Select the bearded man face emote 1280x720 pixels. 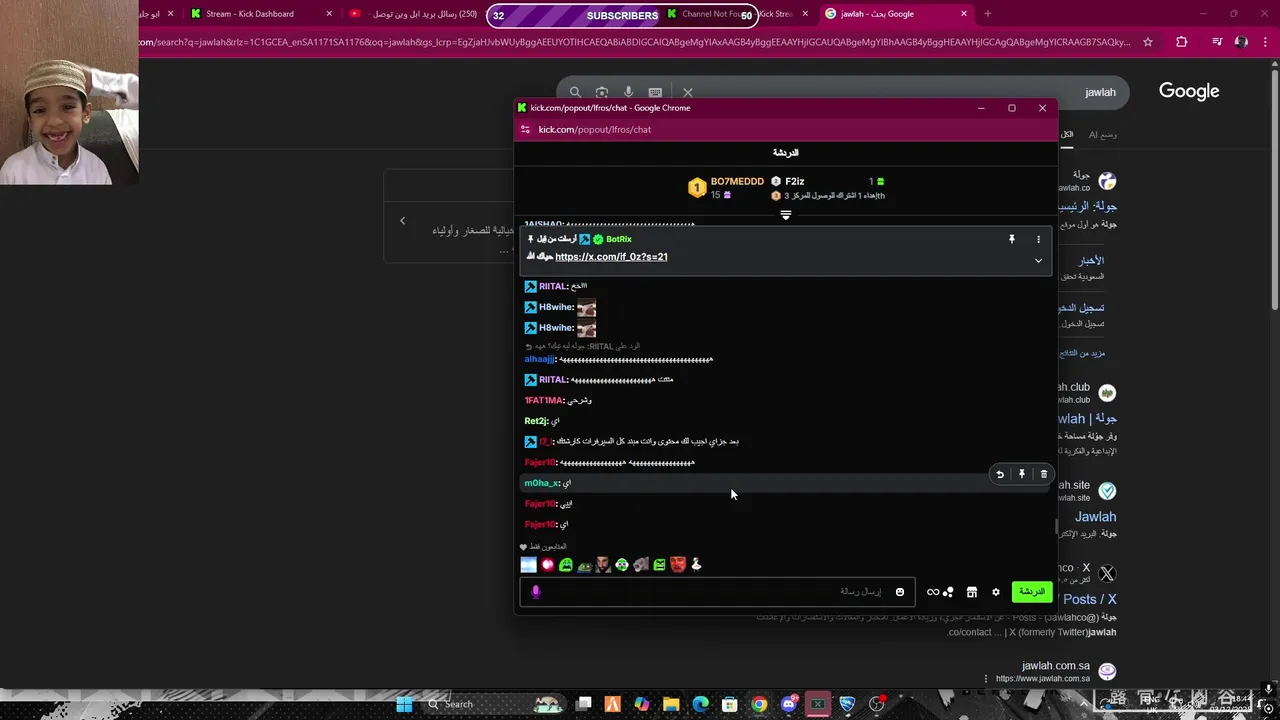603,565
